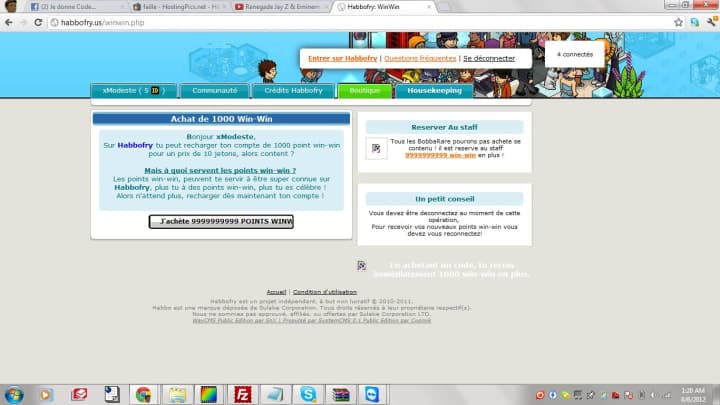Open the 'Housekeeping' navigation tab
Viewport: 720px width, 405px height.
[x=434, y=91]
